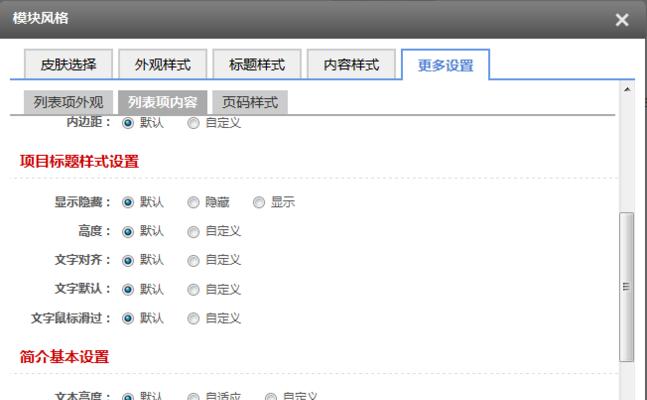
Task: Click the vertical scrollbar thumb
Action: pyautogui.click(x=626, y=287)
